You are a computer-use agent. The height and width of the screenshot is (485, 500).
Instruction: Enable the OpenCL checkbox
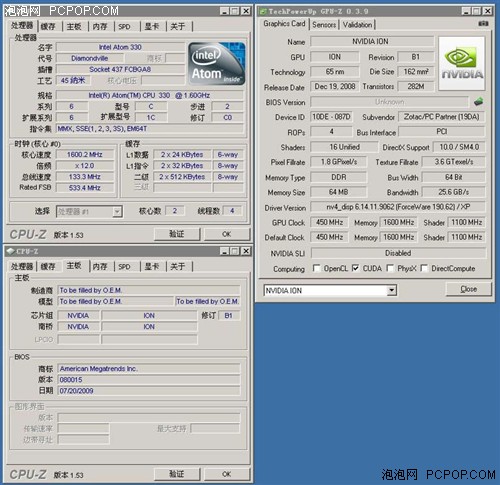coord(317,268)
